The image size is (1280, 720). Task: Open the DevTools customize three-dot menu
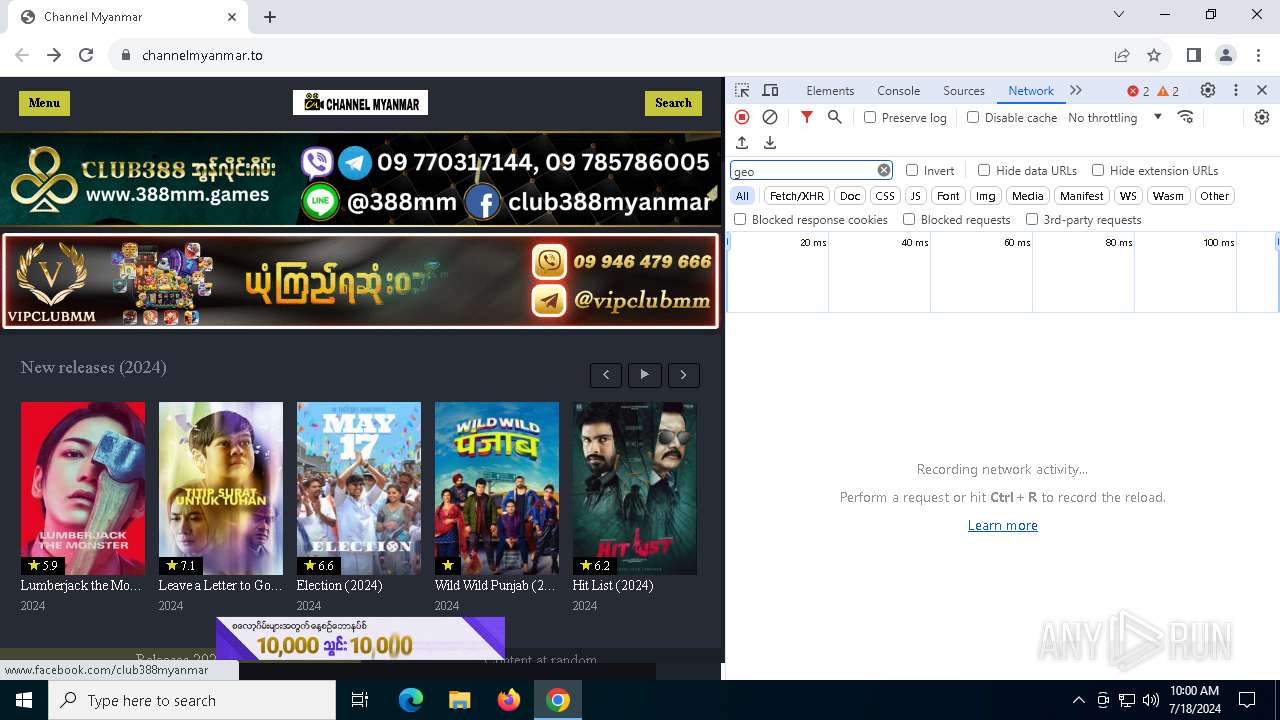click(x=1236, y=90)
